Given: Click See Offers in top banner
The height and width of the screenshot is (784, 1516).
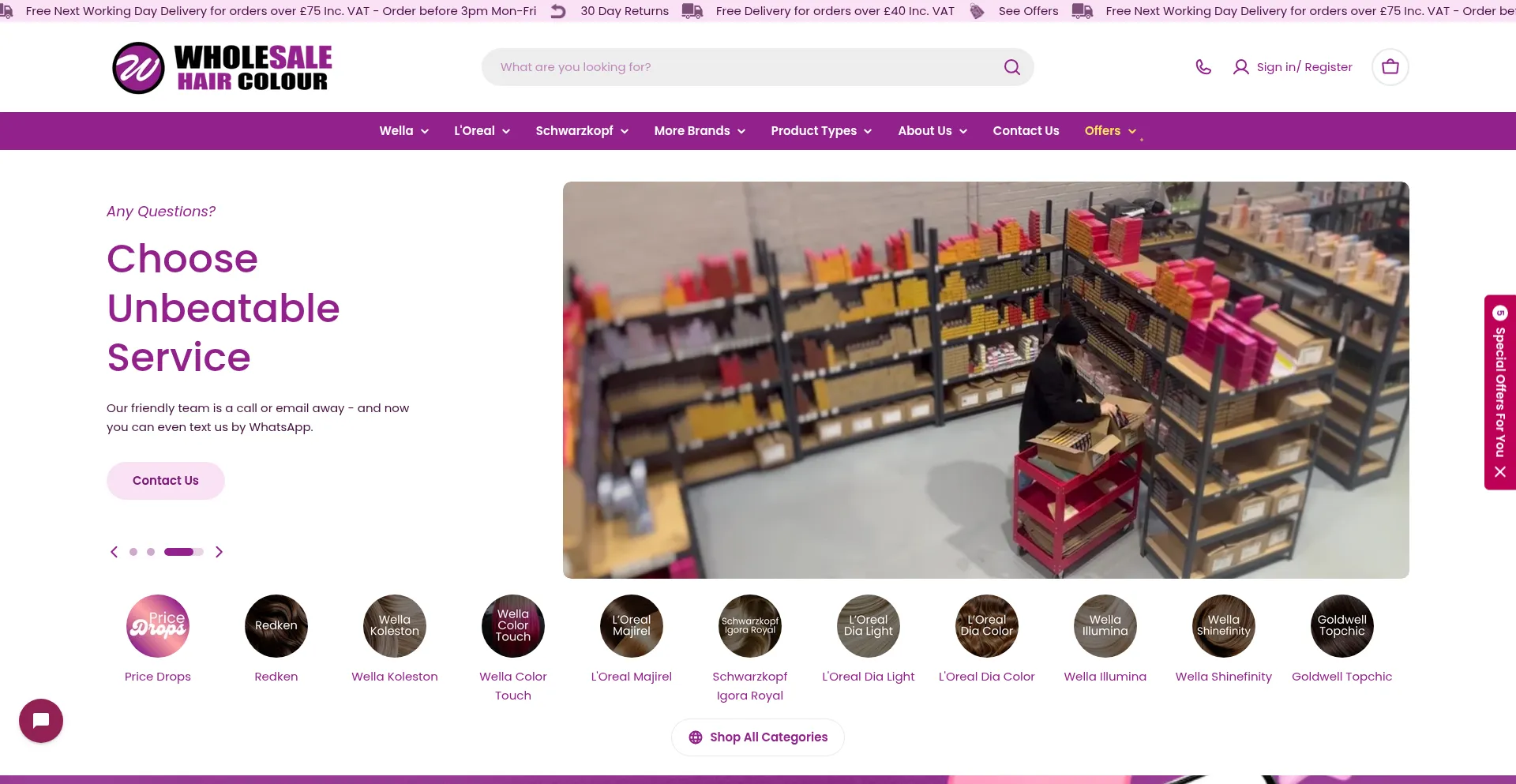Looking at the screenshot, I should (1028, 11).
